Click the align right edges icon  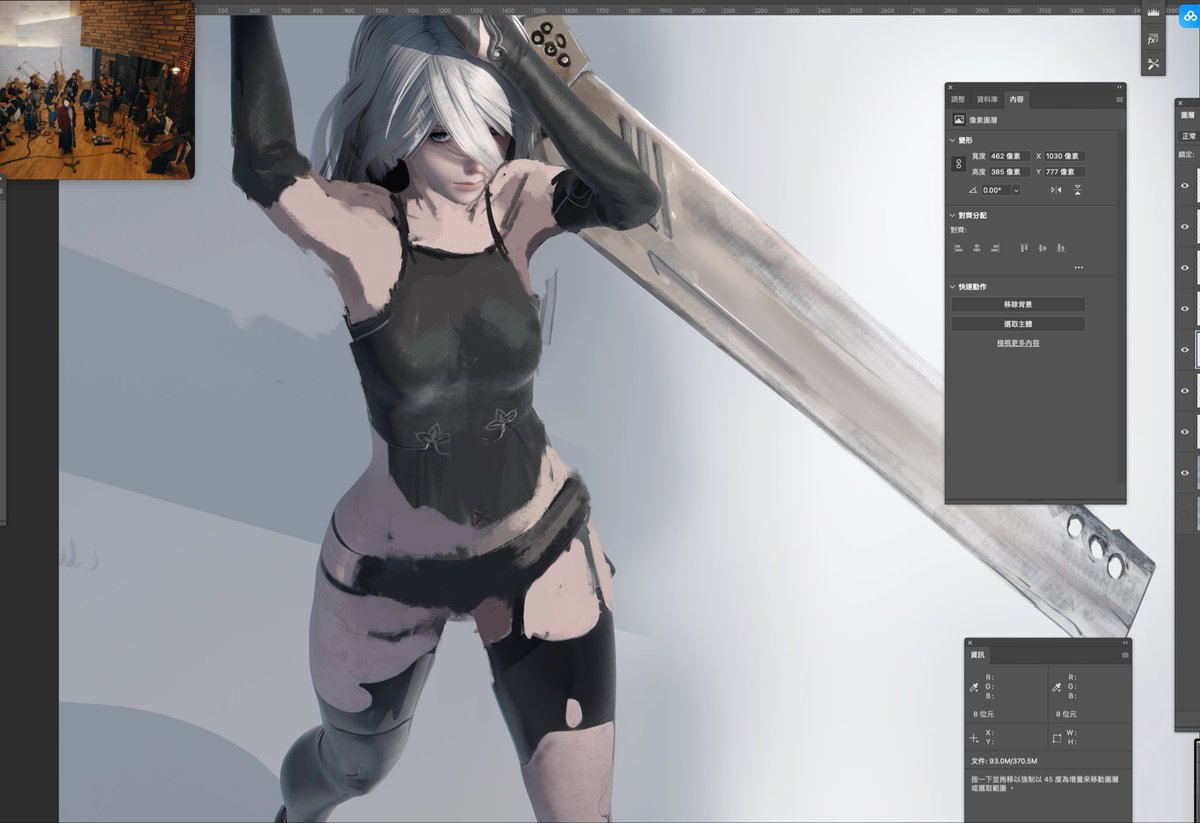[x=995, y=248]
